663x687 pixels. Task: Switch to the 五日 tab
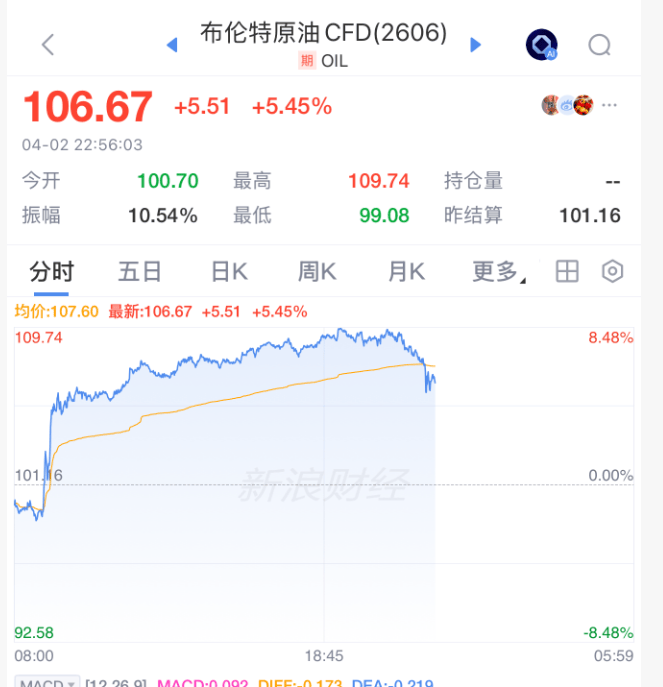tap(139, 271)
